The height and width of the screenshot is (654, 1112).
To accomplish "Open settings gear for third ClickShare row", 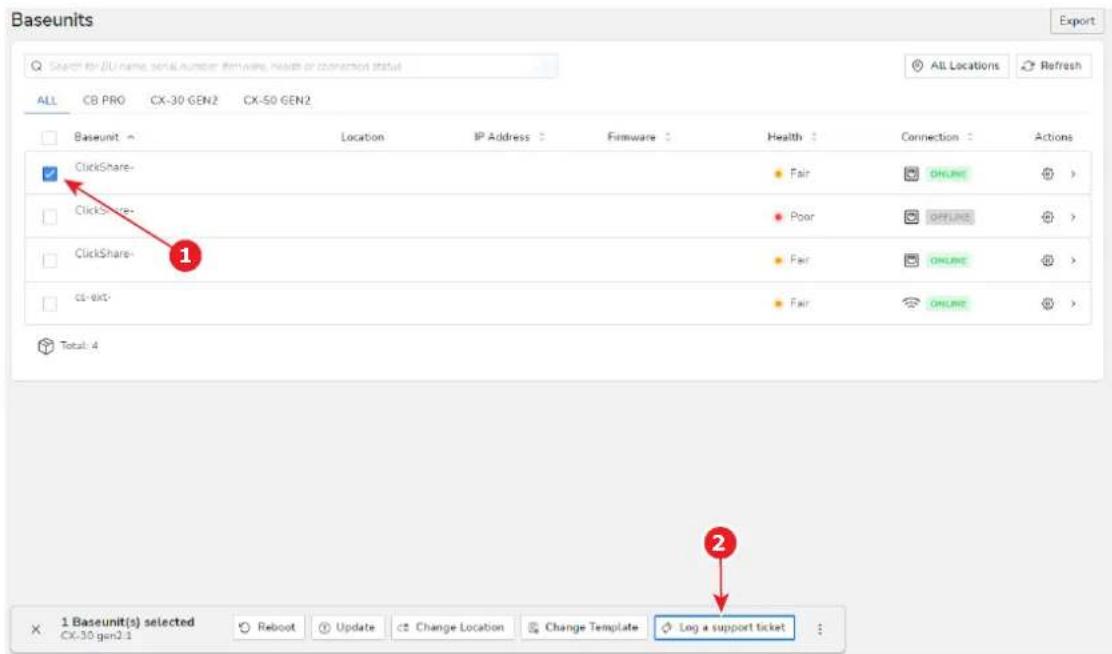I will tap(1047, 260).
